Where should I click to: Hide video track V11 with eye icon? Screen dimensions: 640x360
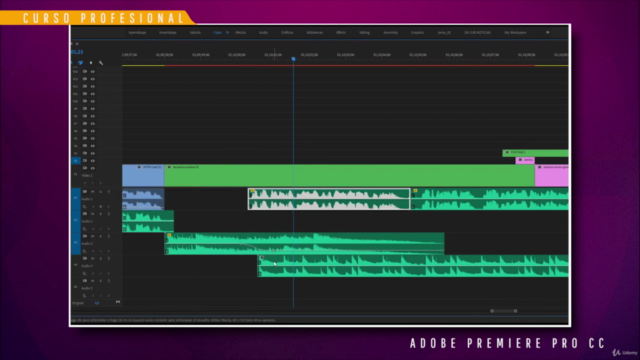(93, 94)
